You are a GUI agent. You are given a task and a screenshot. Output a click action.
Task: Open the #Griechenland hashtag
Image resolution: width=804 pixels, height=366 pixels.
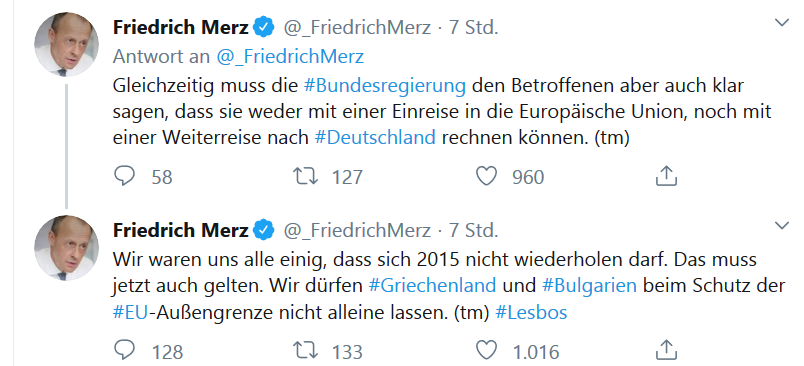coord(432,285)
